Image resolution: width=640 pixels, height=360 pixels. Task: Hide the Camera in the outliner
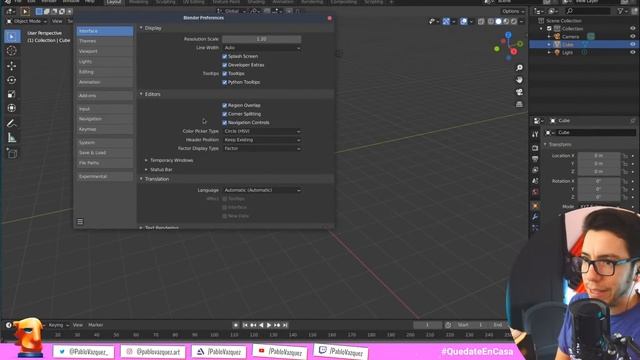point(632,36)
